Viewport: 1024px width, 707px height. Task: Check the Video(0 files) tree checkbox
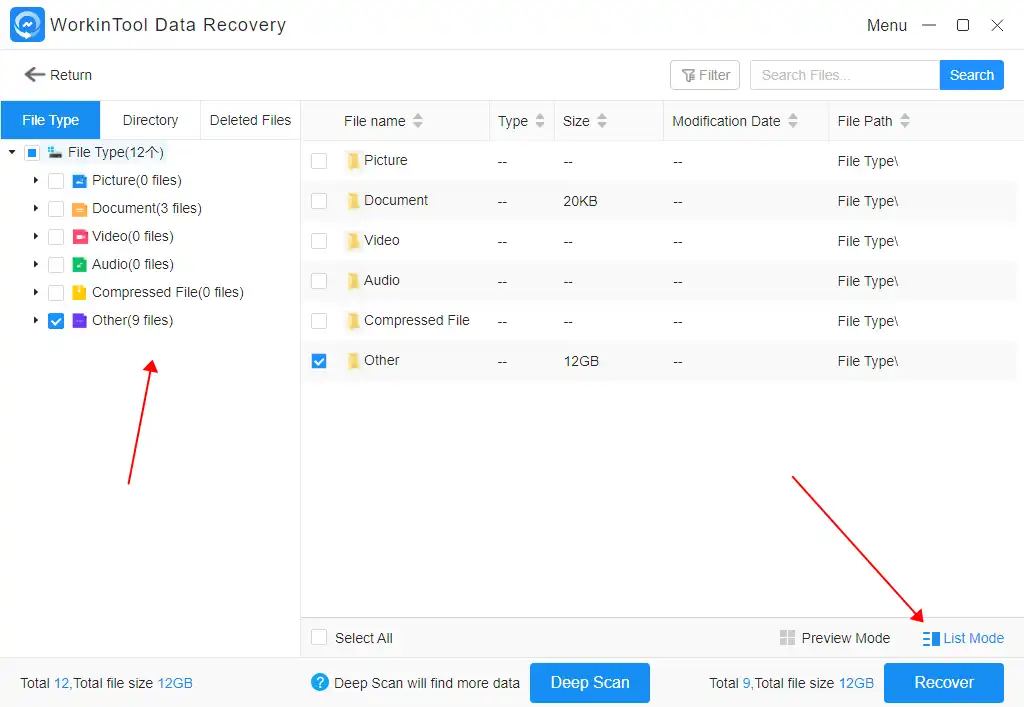[56, 236]
